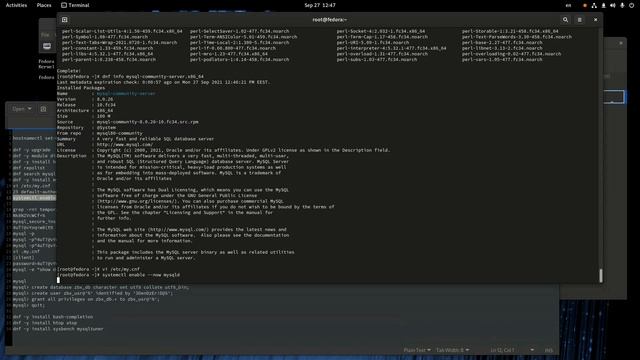Click perl-Scalar-List-Utils package entry
640x360 pixels.
122,31
